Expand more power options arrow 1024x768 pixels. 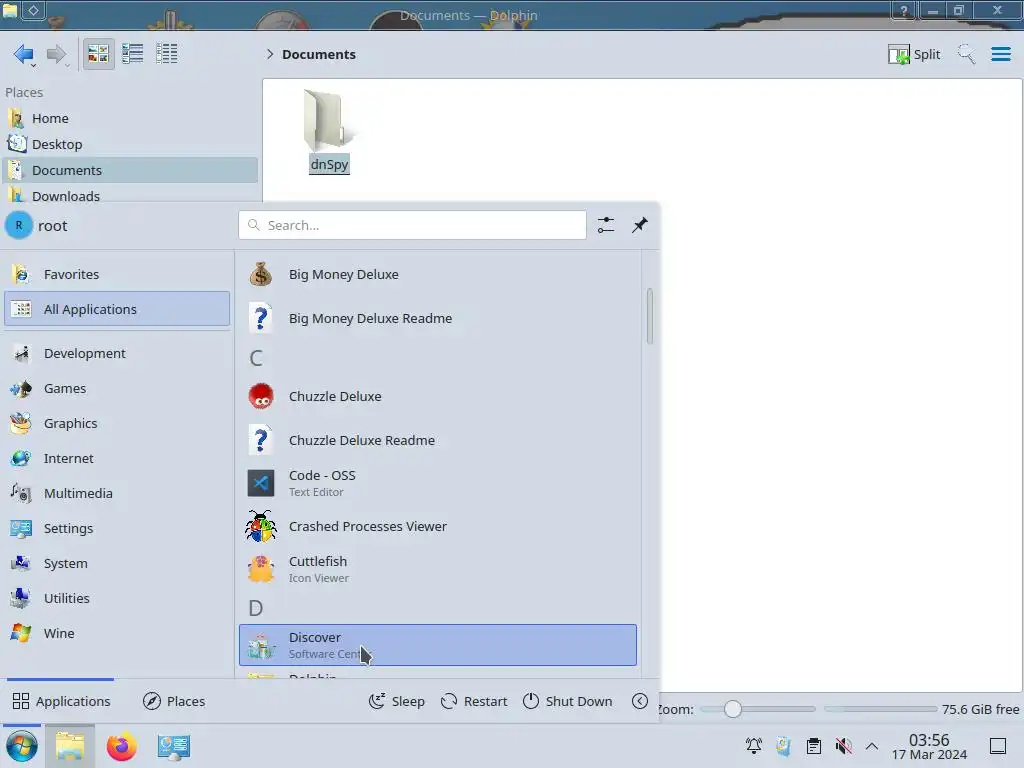pyautogui.click(x=640, y=701)
